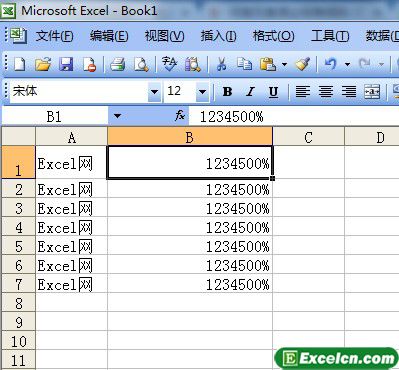
Task: Align text right
Action: (x=349, y=91)
